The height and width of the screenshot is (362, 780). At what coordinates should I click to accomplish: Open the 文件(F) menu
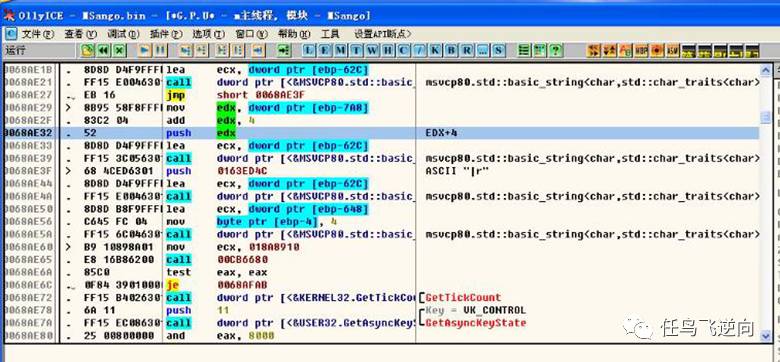(x=38, y=34)
